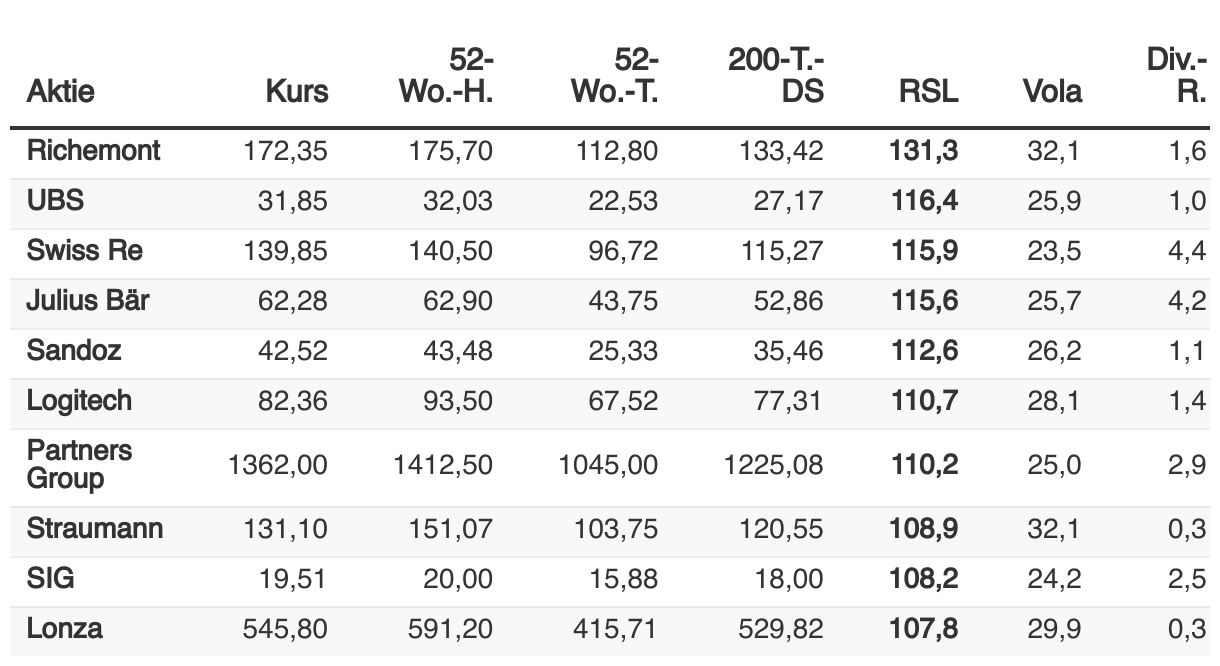This screenshot has height=666, width=1220.
Task: Open the Richemont stock entry
Action: point(93,151)
